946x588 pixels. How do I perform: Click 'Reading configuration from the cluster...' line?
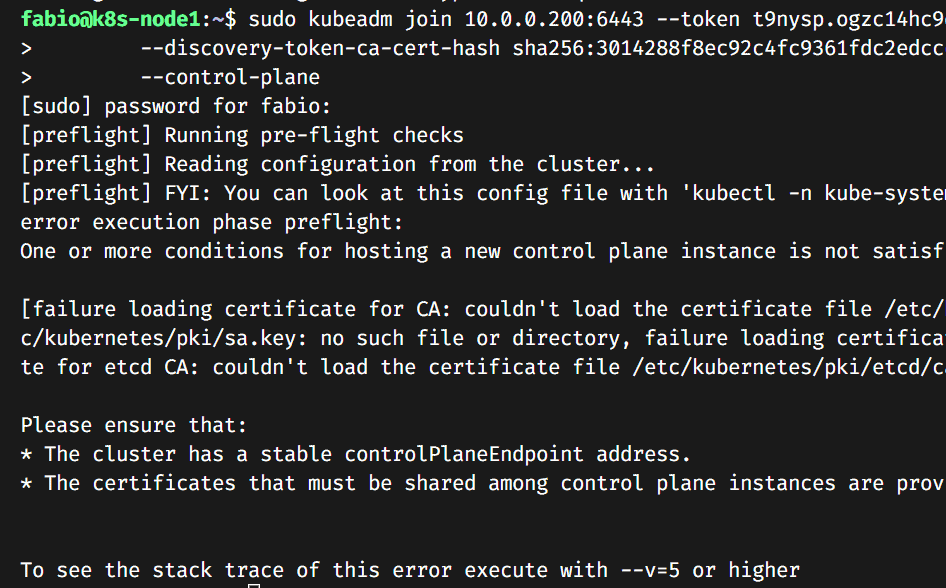pyautogui.click(x=409, y=164)
